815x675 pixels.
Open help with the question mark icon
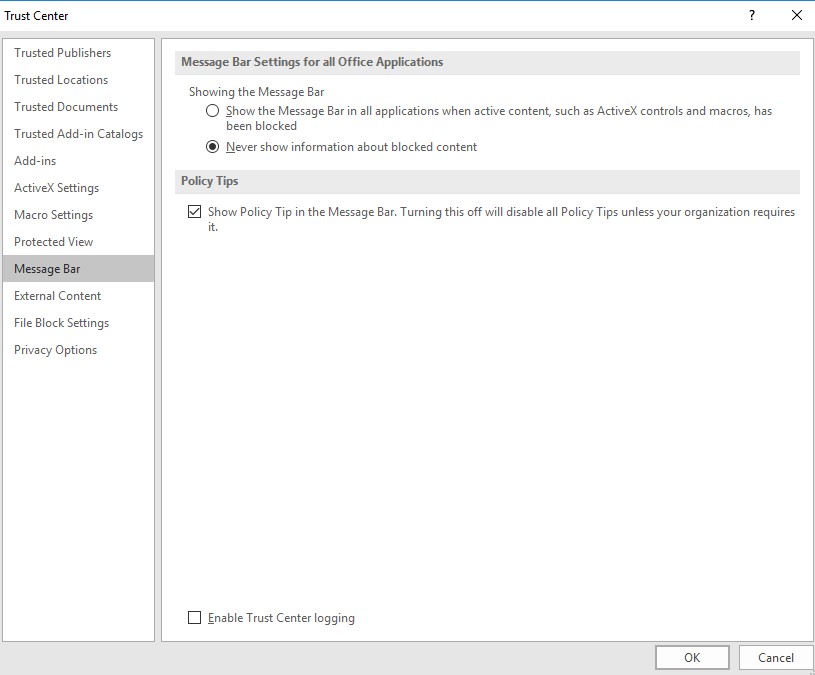[x=752, y=15]
